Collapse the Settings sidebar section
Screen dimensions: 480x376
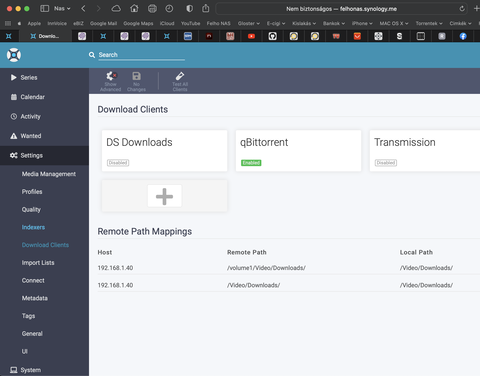pos(44,155)
